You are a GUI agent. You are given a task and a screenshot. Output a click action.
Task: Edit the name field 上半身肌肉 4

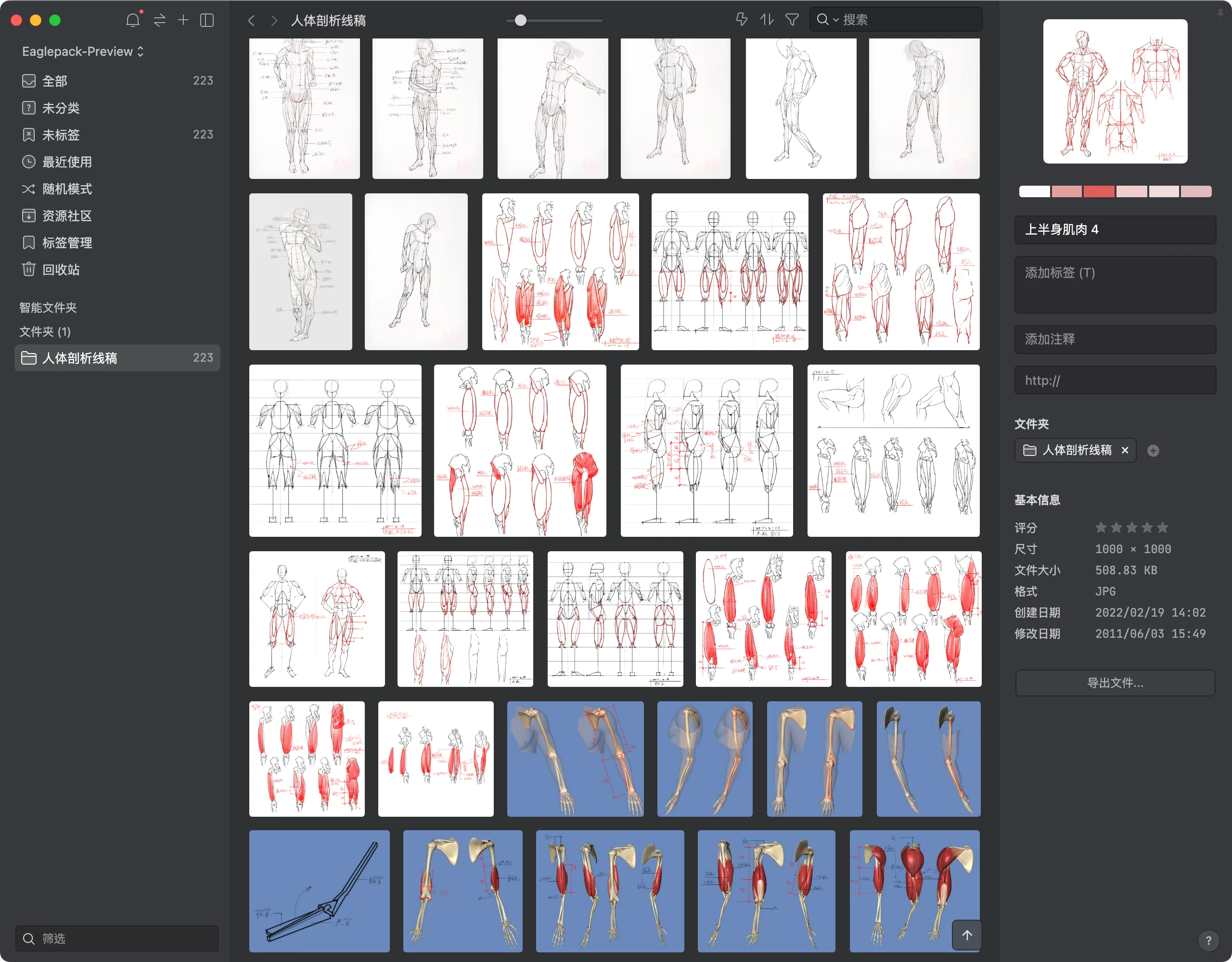1115,229
